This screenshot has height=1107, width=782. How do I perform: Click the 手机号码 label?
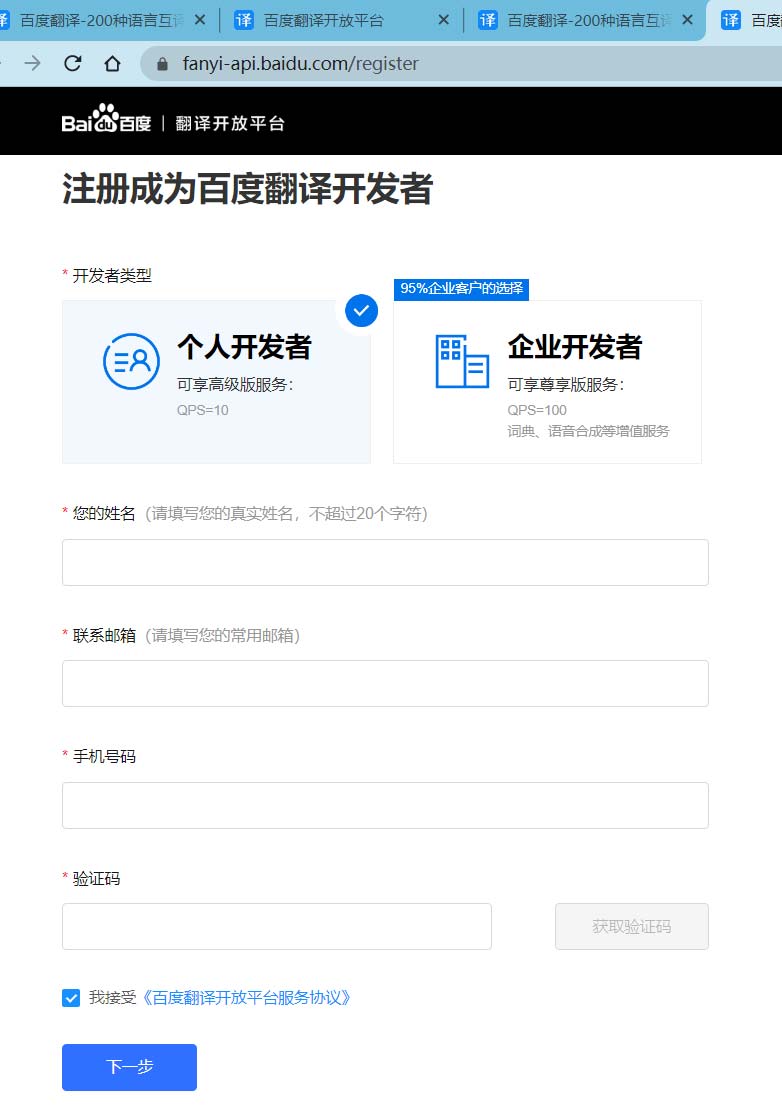(x=104, y=757)
